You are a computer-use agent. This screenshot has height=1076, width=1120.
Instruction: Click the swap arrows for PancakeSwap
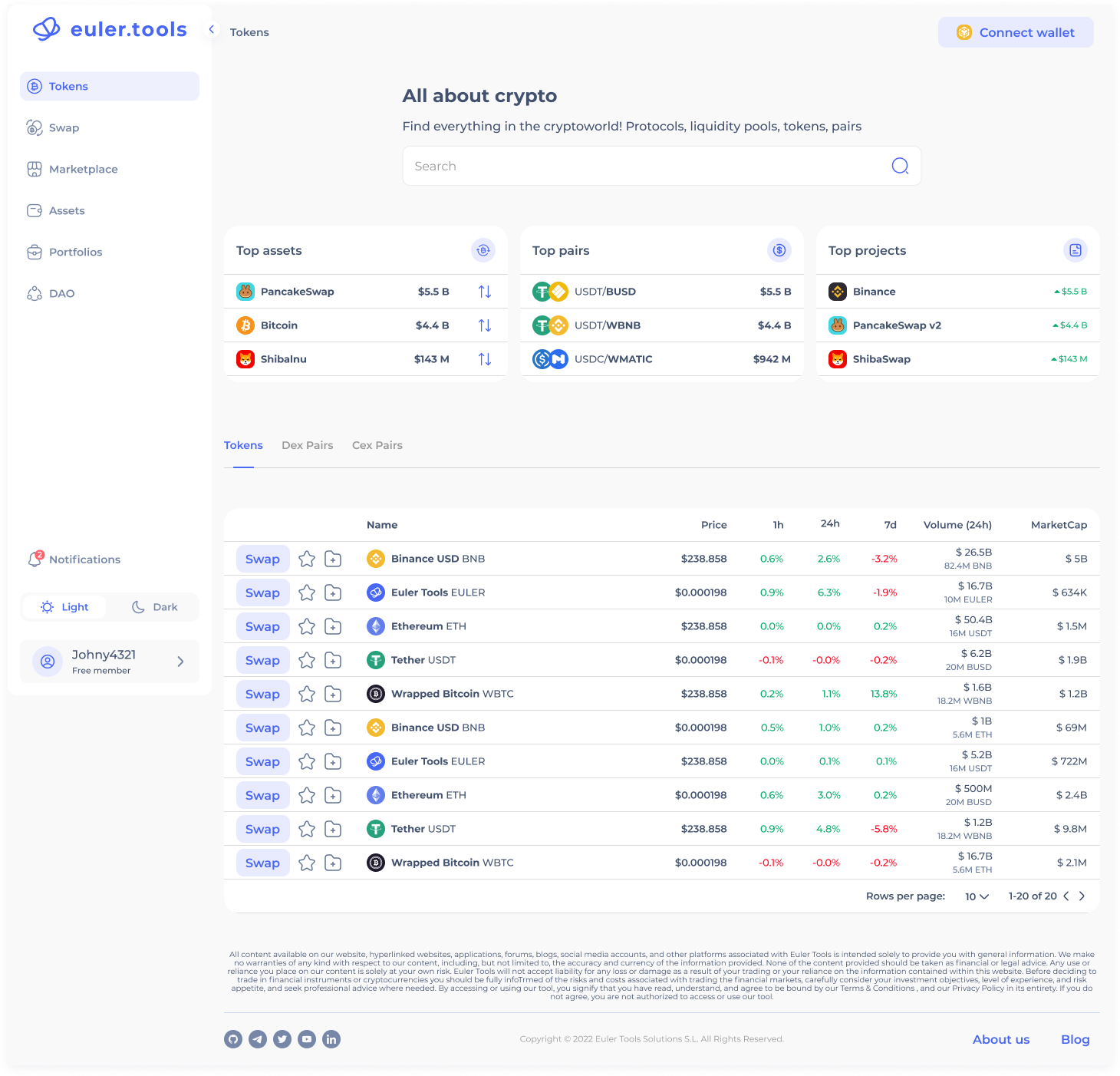click(x=485, y=292)
